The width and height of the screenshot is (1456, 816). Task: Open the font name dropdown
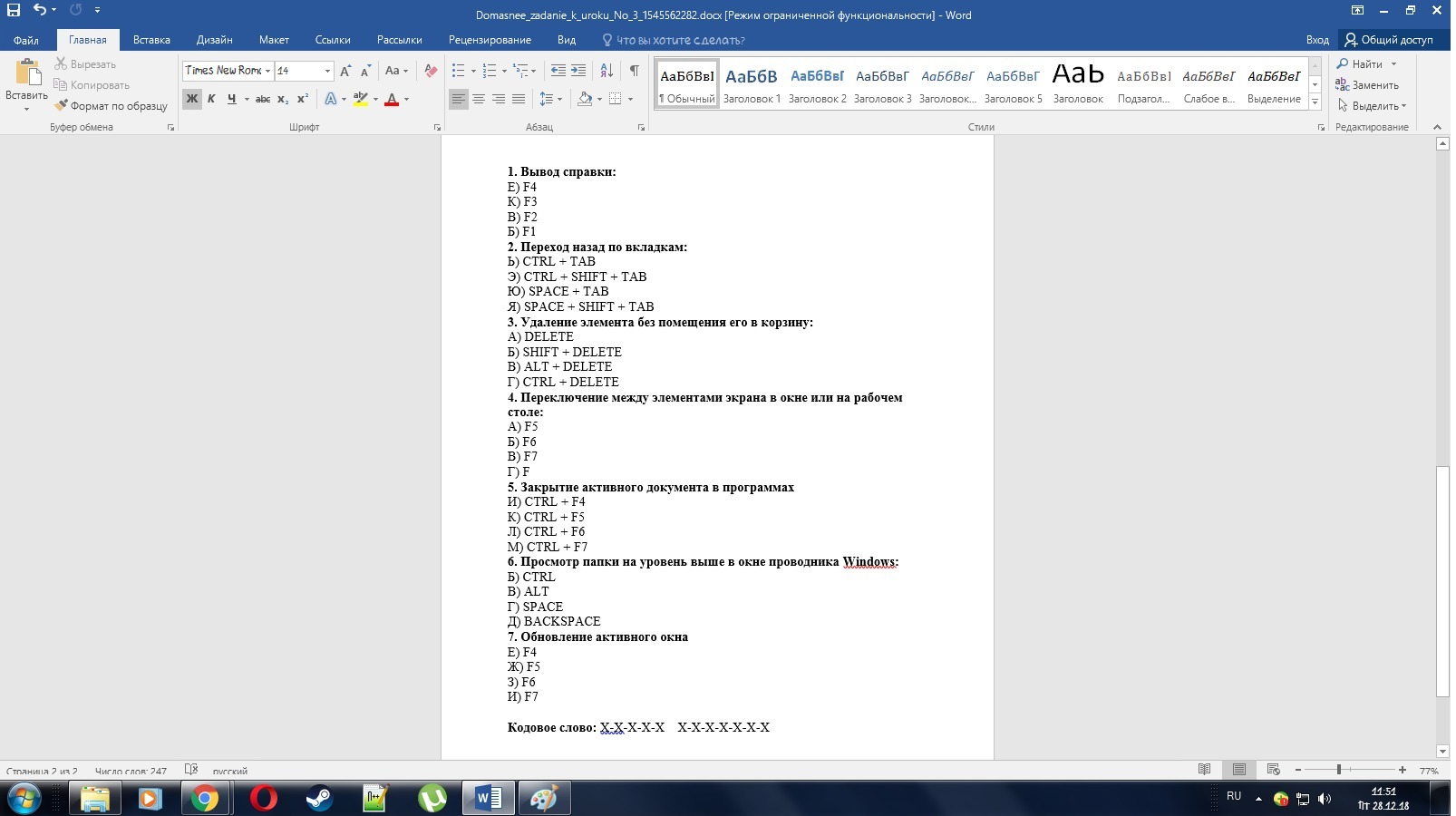[267, 71]
